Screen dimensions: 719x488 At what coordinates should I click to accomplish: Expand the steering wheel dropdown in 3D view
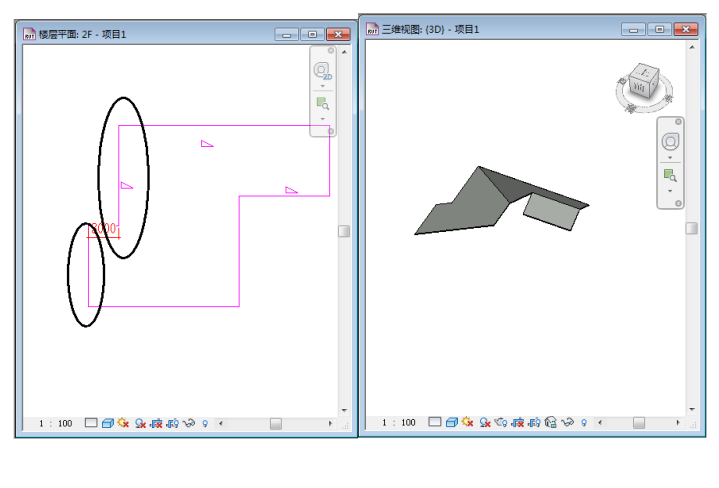(670, 156)
